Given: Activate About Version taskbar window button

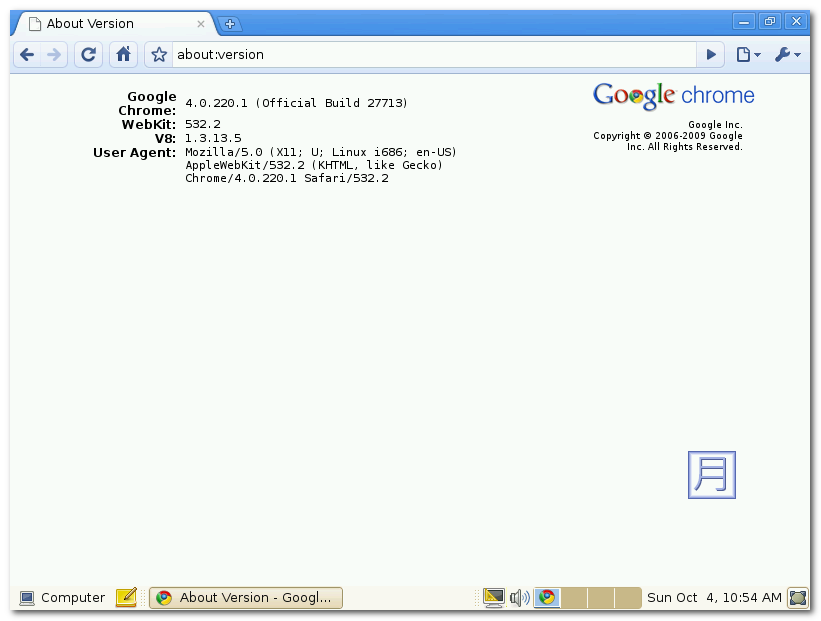Looking at the screenshot, I should 246,598.
